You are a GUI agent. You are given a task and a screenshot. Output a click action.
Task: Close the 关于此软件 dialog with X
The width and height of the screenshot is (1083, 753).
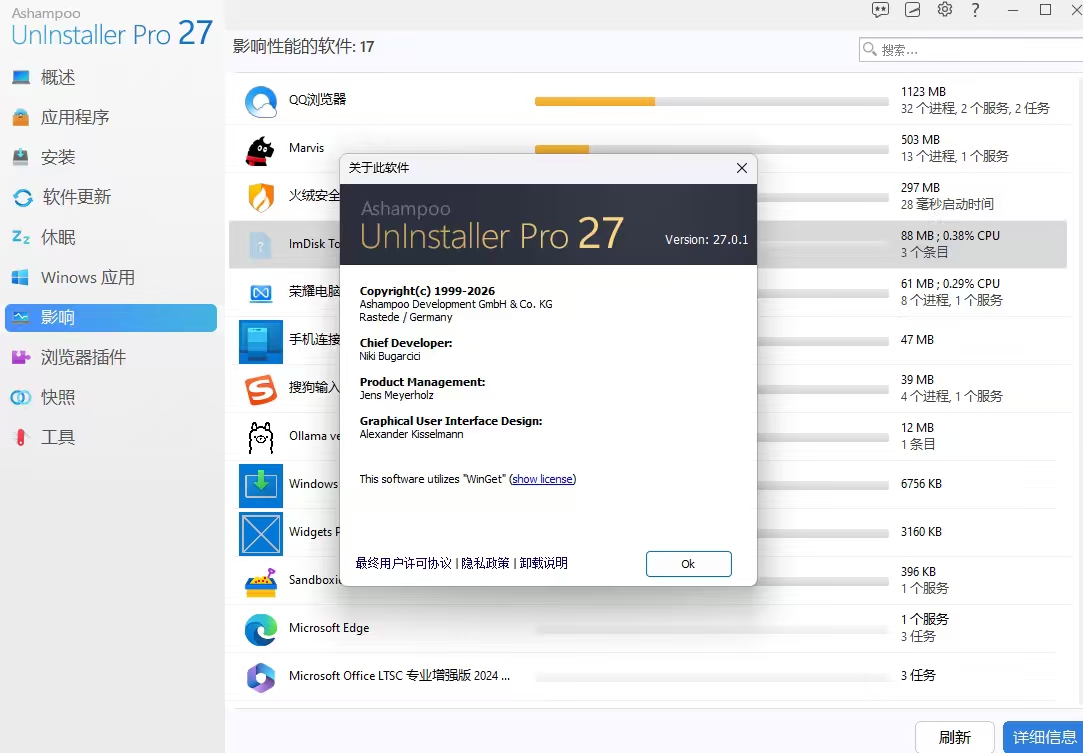(x=742, y=168)
